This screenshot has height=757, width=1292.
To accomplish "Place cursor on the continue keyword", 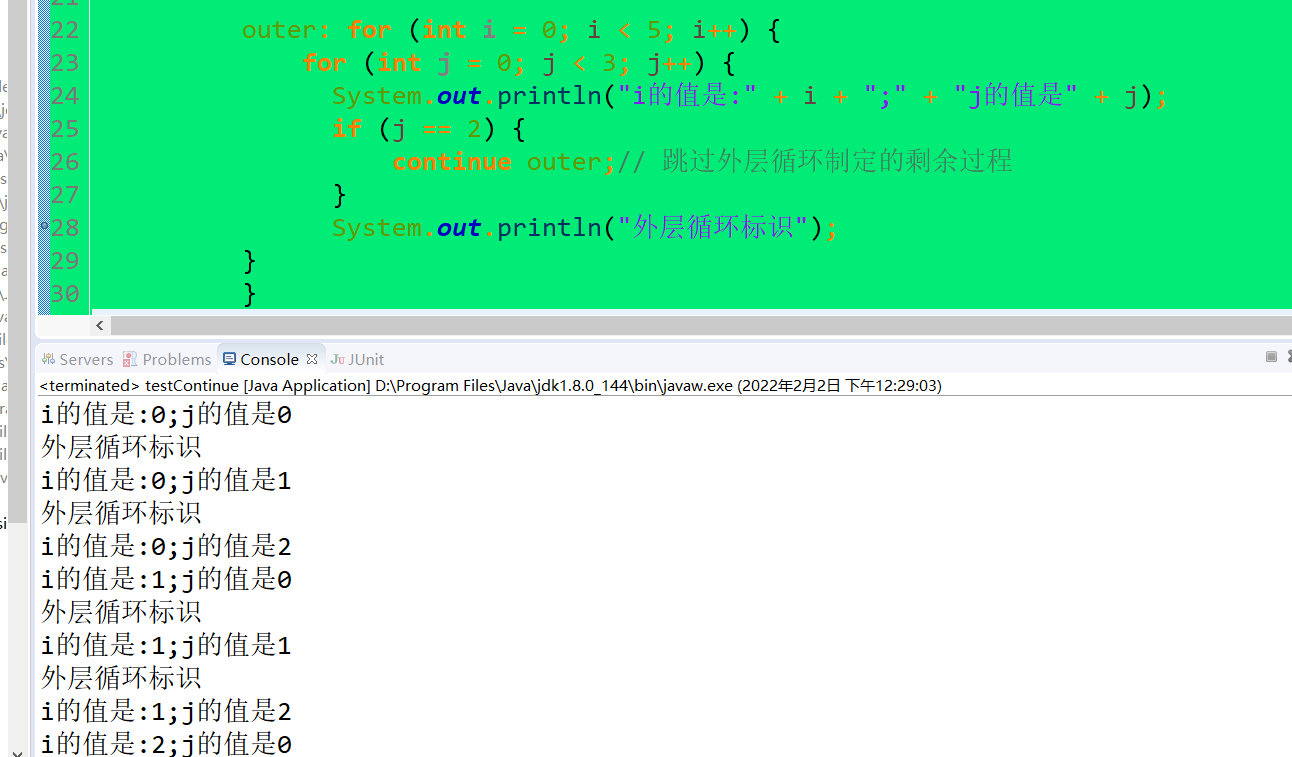I will click(x=452, y=161).
